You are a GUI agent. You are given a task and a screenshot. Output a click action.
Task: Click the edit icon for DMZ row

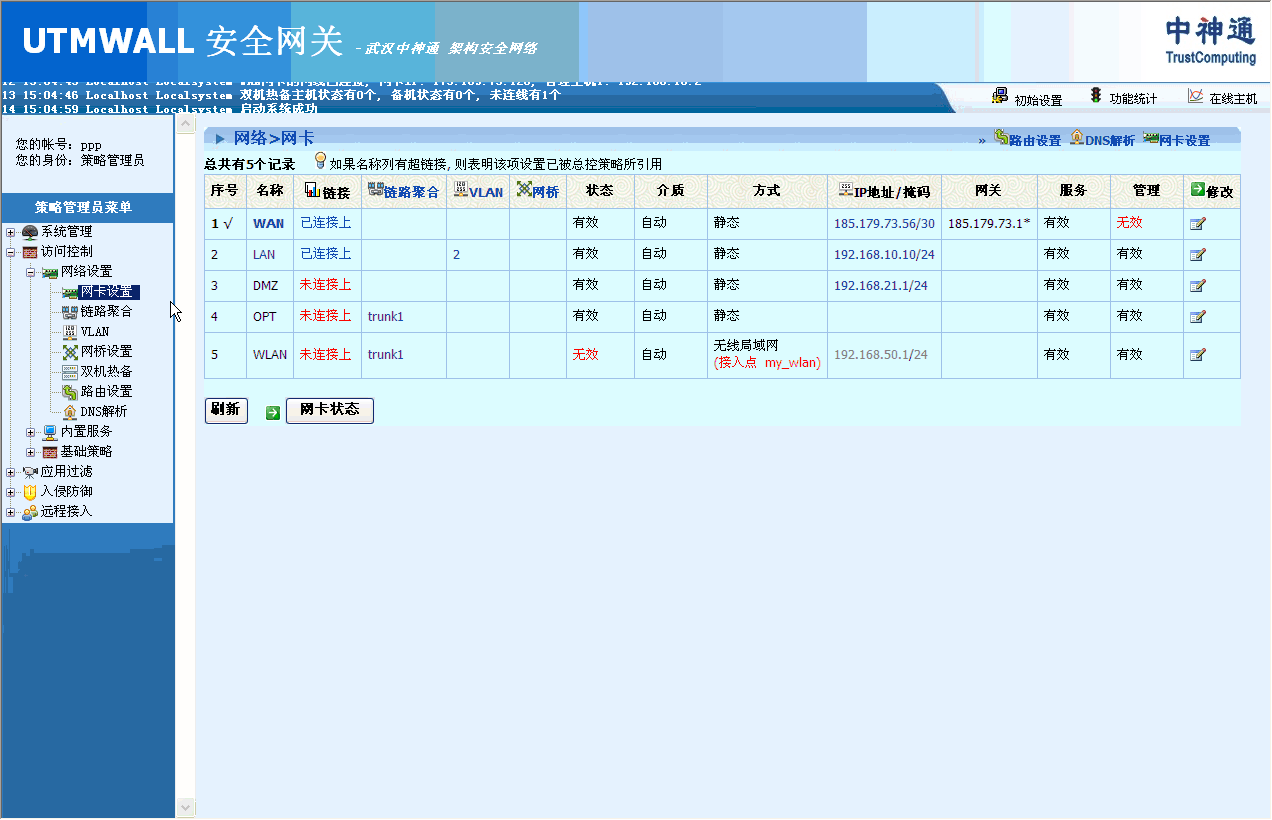[x=1197, y=286]
